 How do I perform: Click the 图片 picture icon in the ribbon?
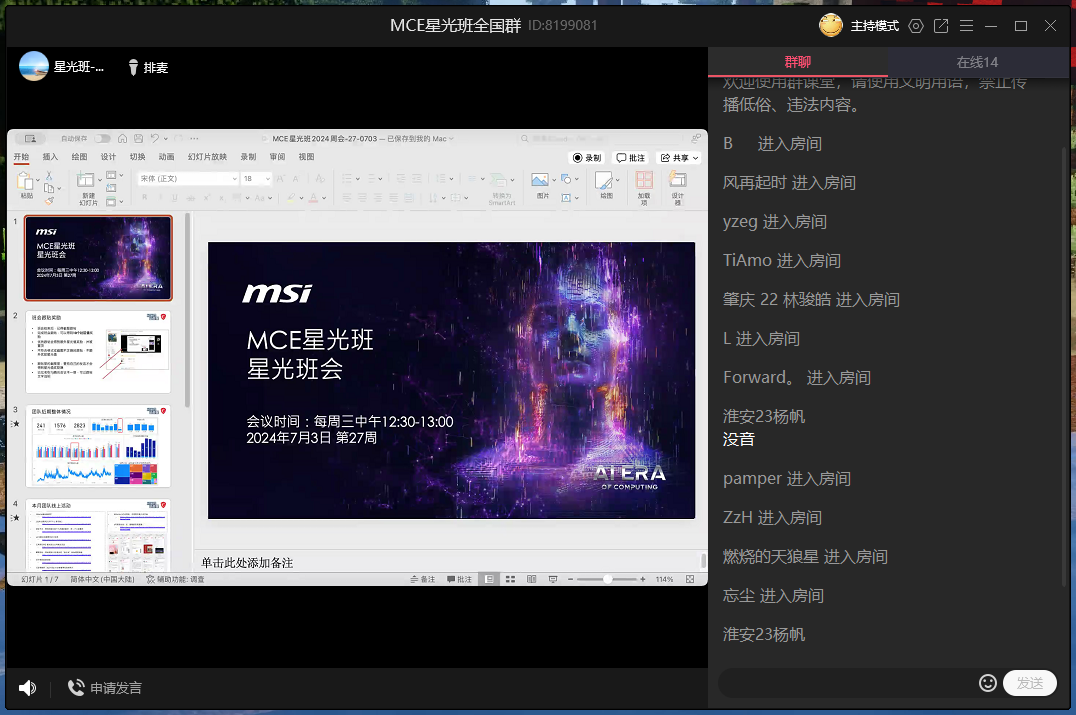click(x=540, y=181)
